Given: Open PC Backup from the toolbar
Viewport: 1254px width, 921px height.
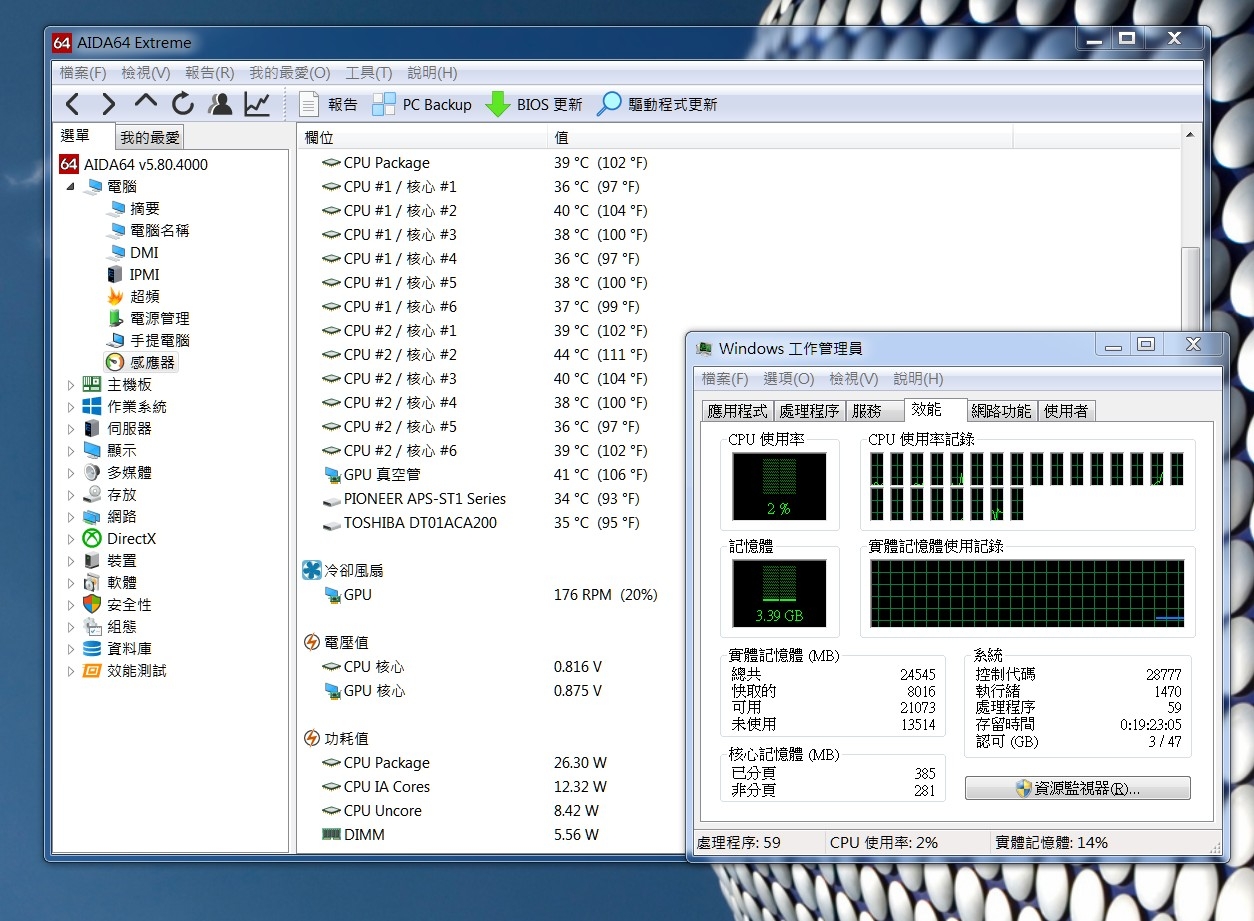Looking at the screenshot, I should point(422,104).
